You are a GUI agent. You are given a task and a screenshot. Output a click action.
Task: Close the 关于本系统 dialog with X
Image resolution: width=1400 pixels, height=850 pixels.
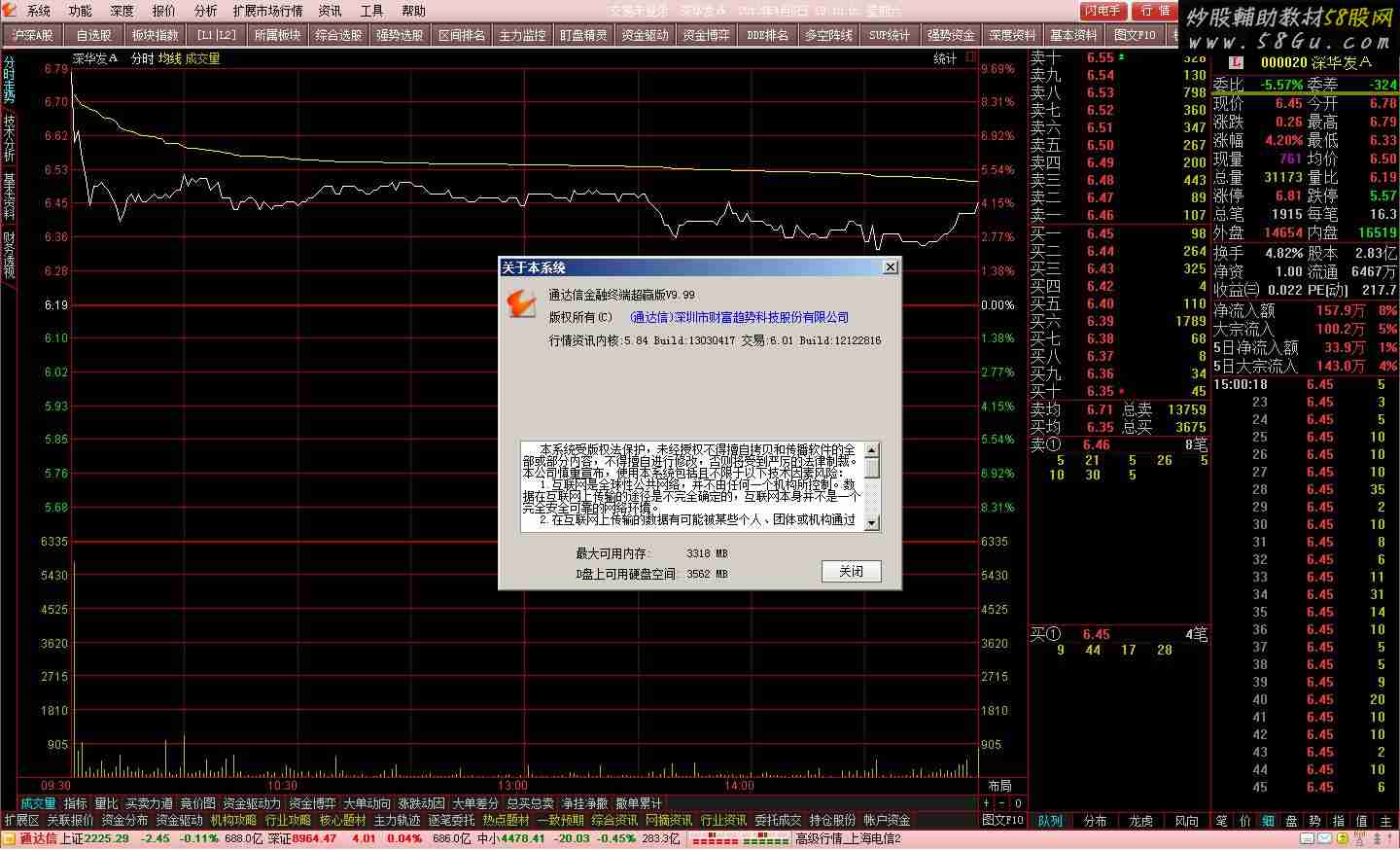coord(890,267)
